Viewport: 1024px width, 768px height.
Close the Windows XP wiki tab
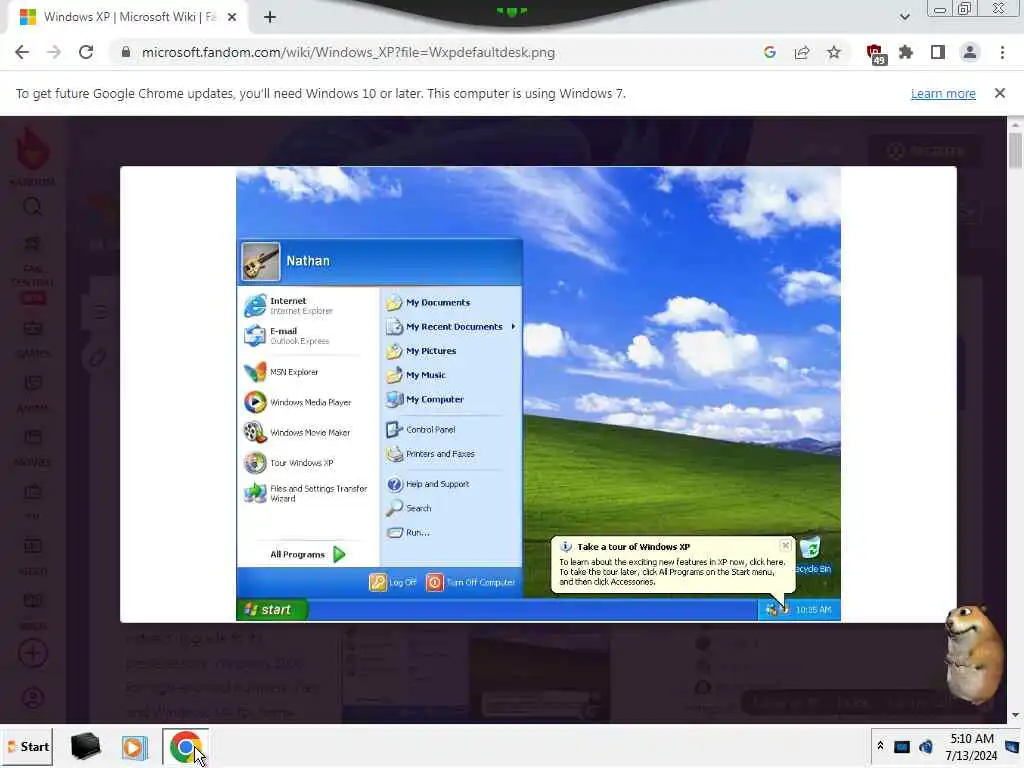[232, 18]
